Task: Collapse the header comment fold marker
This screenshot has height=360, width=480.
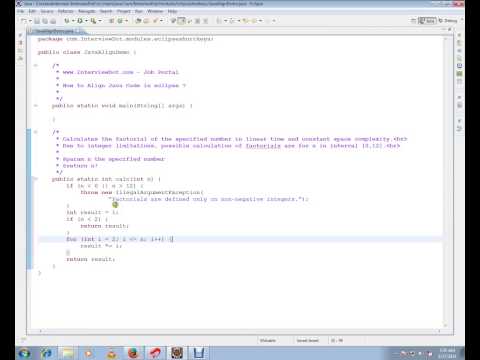Action: 36,65
